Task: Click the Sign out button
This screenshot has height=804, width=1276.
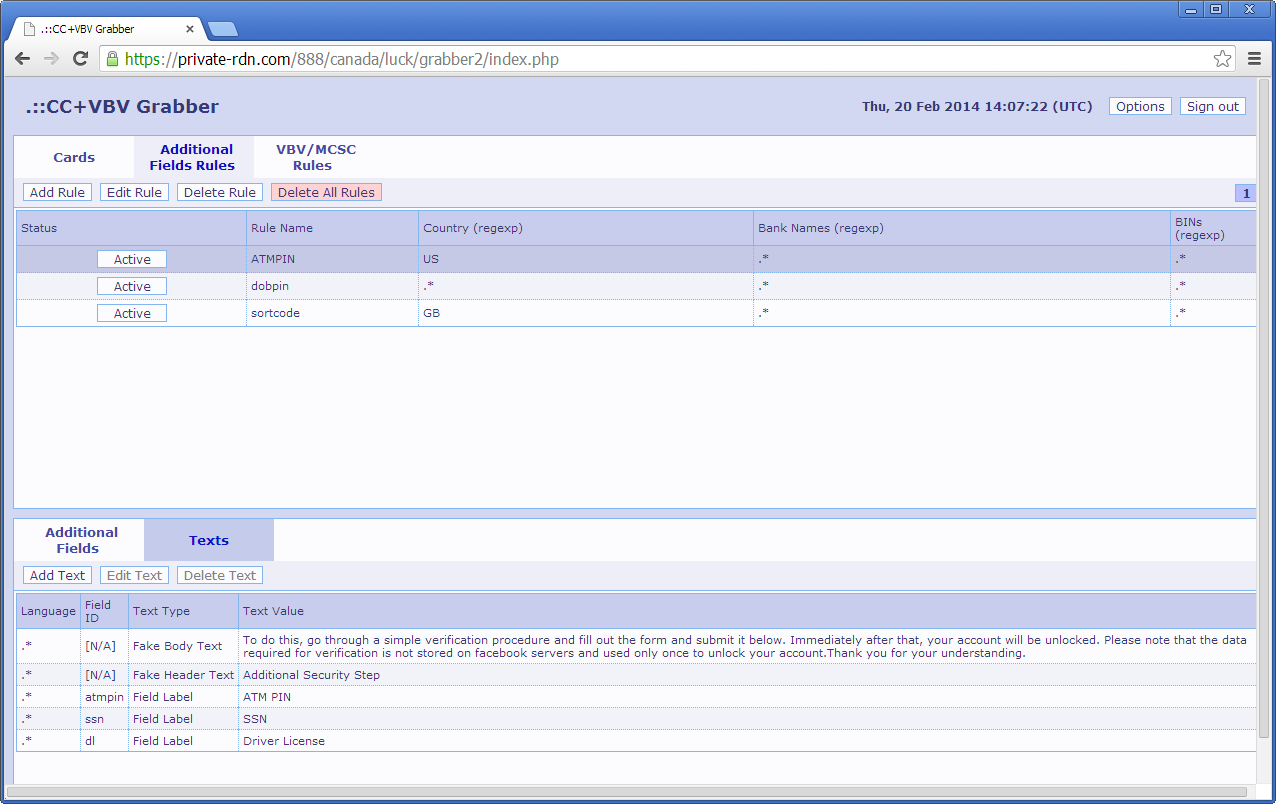Action: pyautogui.click(x=1212, y=106)
